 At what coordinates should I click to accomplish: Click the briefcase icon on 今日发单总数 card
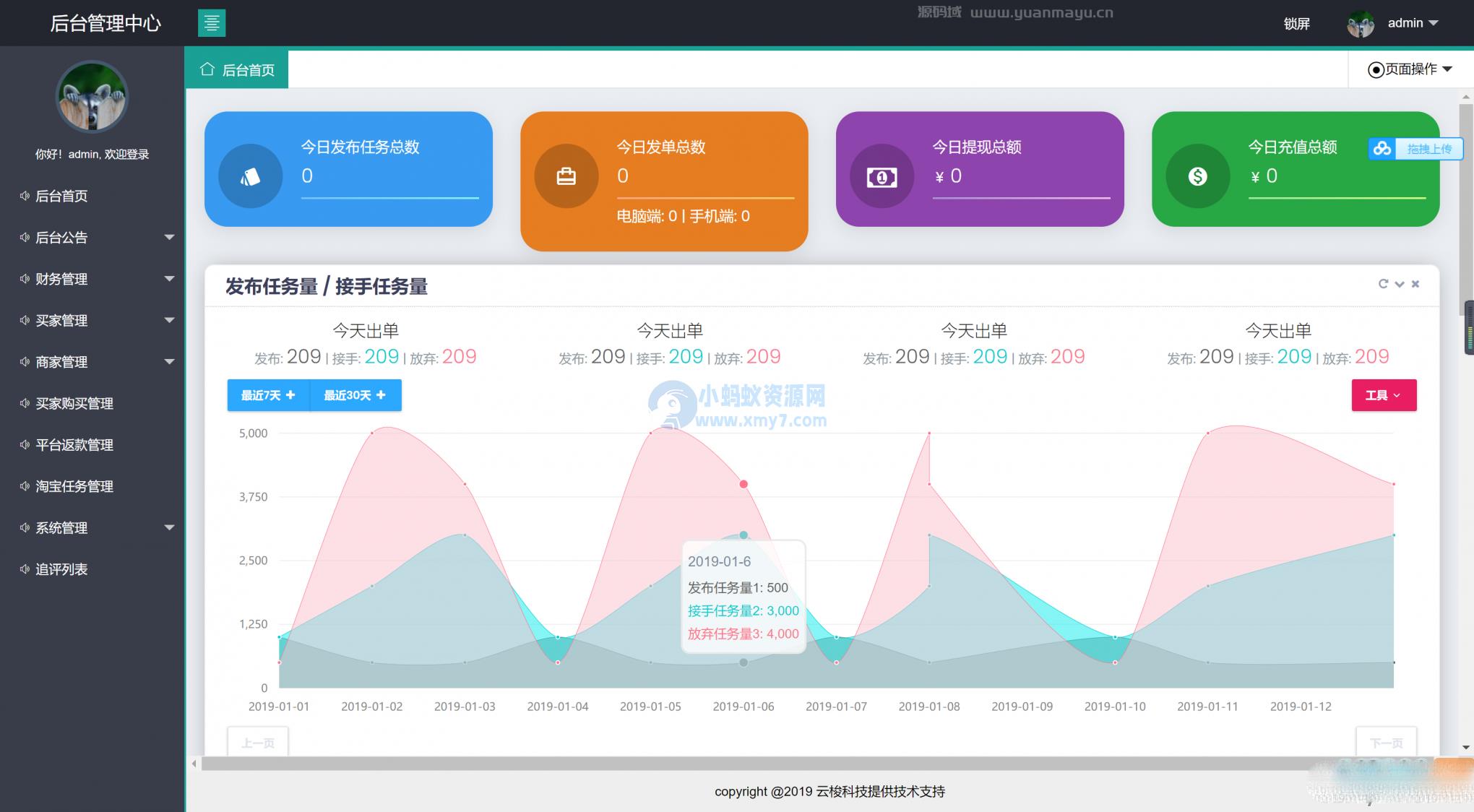click(566, 176)
